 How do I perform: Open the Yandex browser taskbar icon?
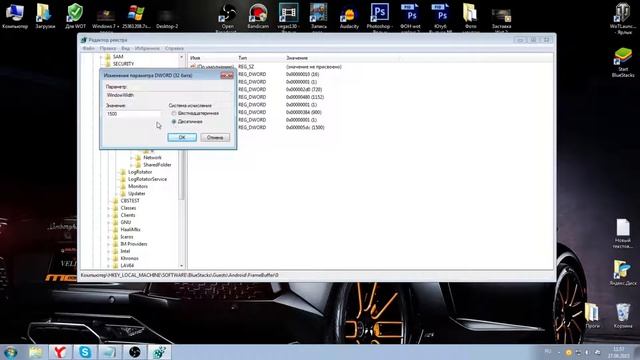(x=60, y=352)
